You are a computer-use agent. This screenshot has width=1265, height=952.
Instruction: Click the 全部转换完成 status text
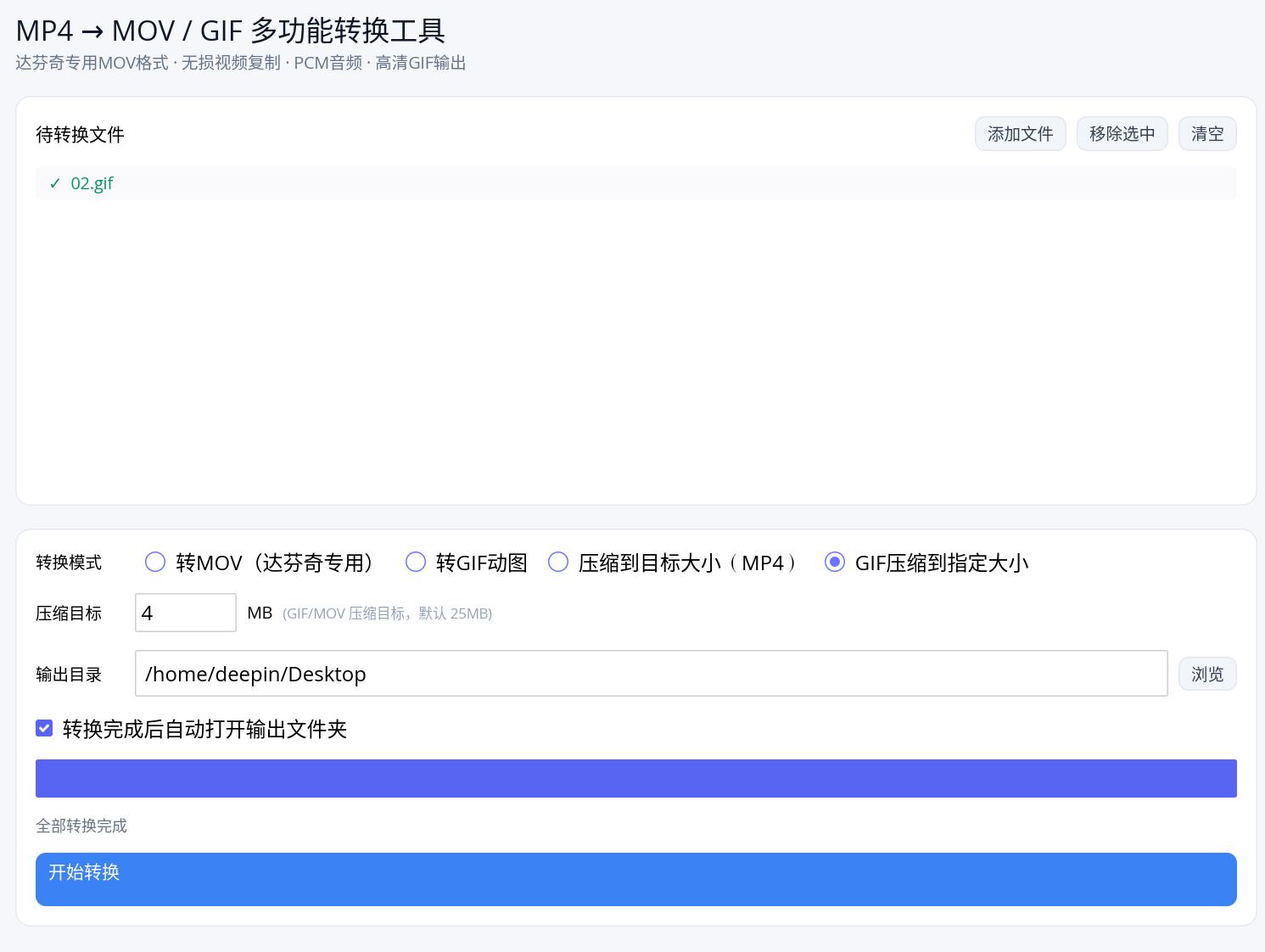click(x=81, y=826)
